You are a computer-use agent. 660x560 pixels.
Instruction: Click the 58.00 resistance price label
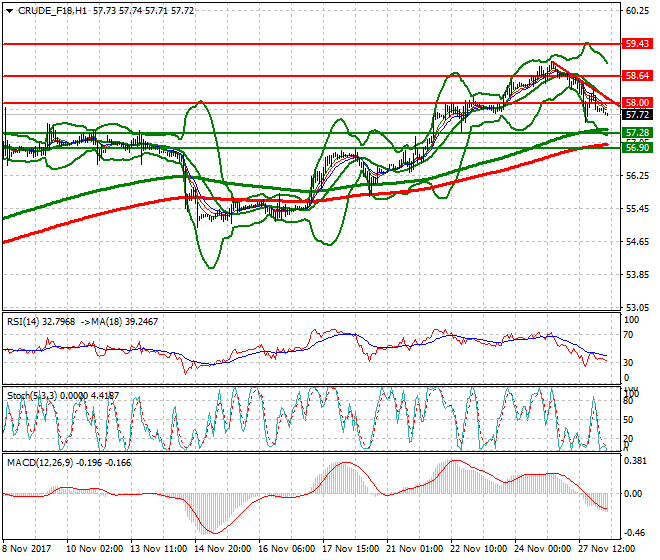pos(637,102)
